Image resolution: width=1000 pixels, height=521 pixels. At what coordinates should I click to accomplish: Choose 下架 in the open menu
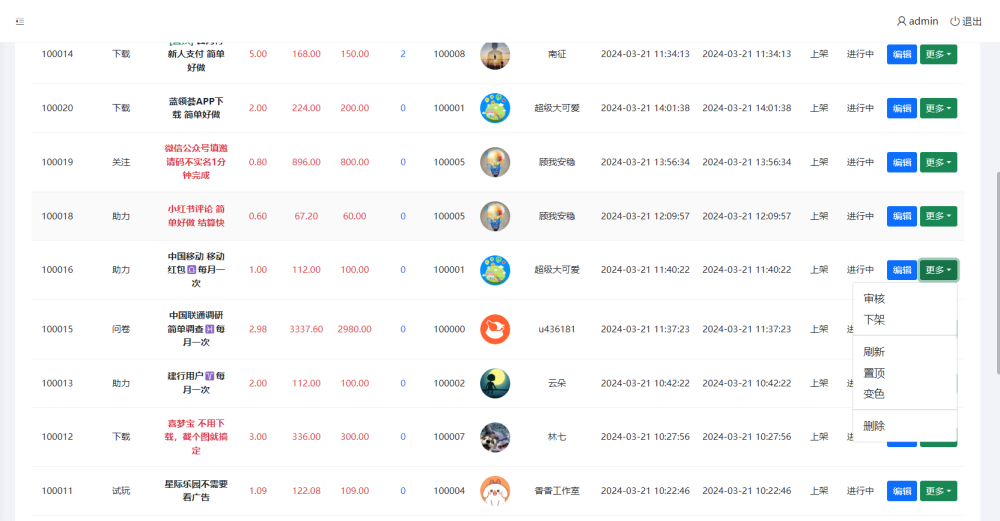click(x=874, y=320)
